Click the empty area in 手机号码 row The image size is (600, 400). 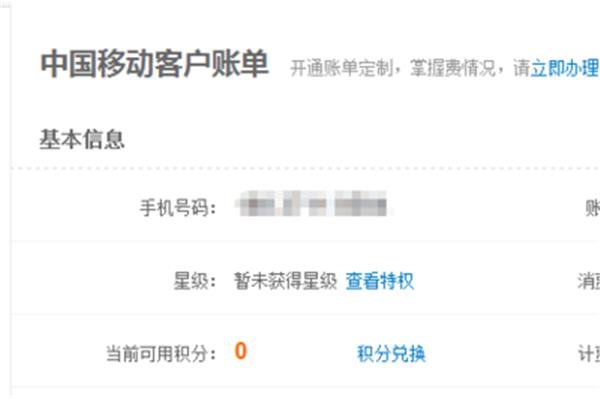tap(486, 207)
